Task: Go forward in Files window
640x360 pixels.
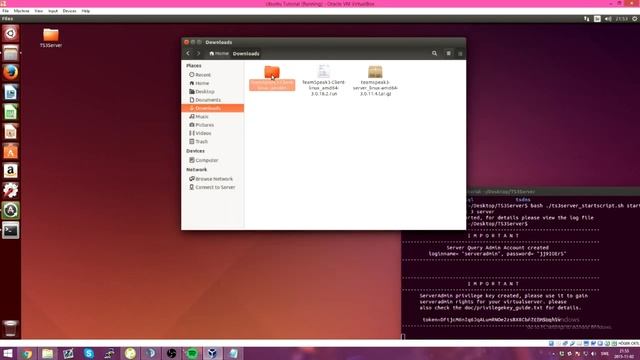Action: (199, 53)
